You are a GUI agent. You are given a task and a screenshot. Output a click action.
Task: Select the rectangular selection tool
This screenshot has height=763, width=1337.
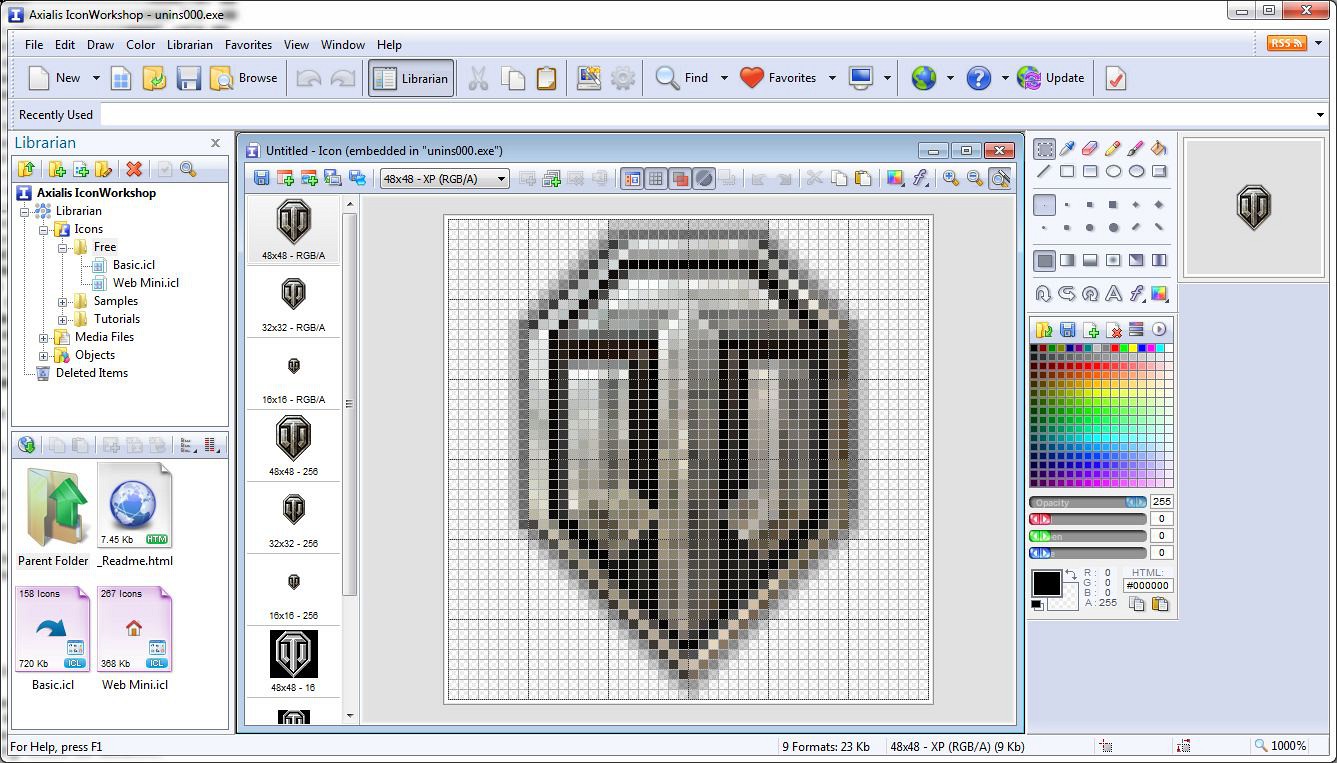click(x=1044, y=149)
